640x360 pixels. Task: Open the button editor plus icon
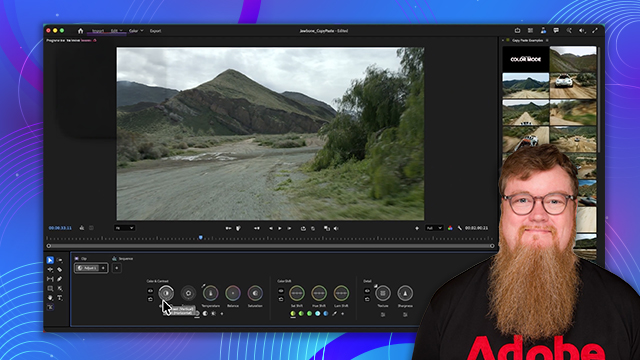click(x=417, y=229)
